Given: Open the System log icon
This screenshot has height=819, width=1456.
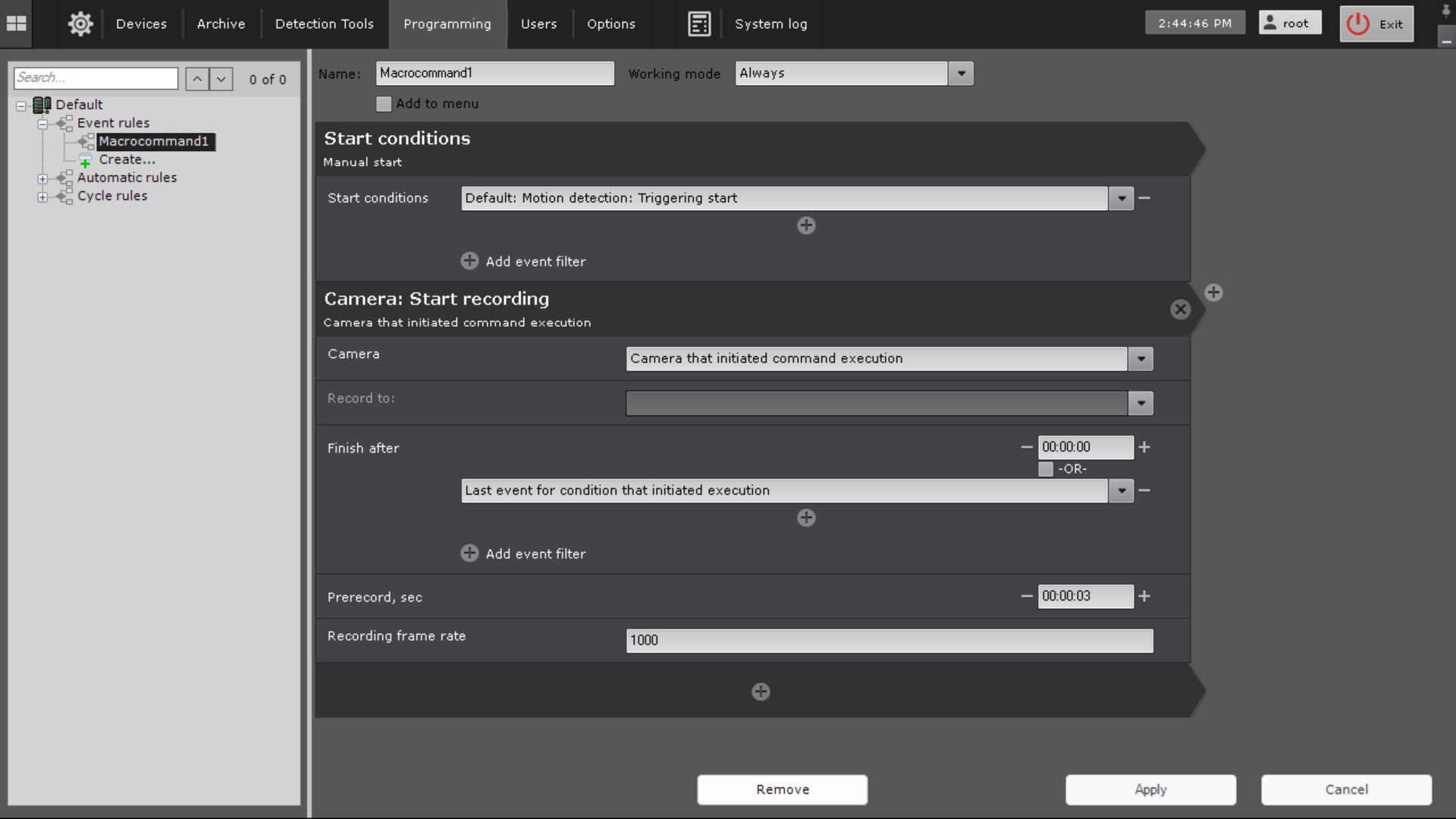Looking at the screenshot, I should click(x=698, y=24).
